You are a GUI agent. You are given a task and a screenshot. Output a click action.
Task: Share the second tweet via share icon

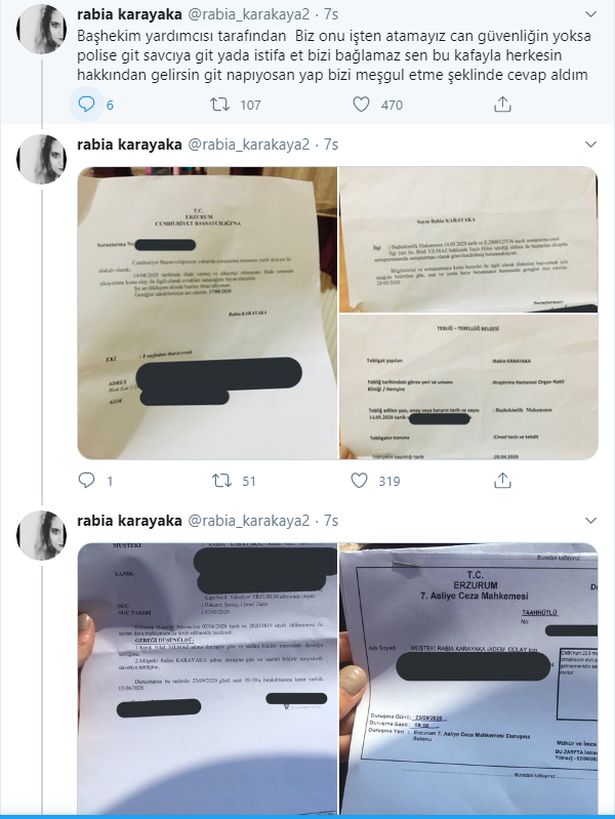click(502, 480)
